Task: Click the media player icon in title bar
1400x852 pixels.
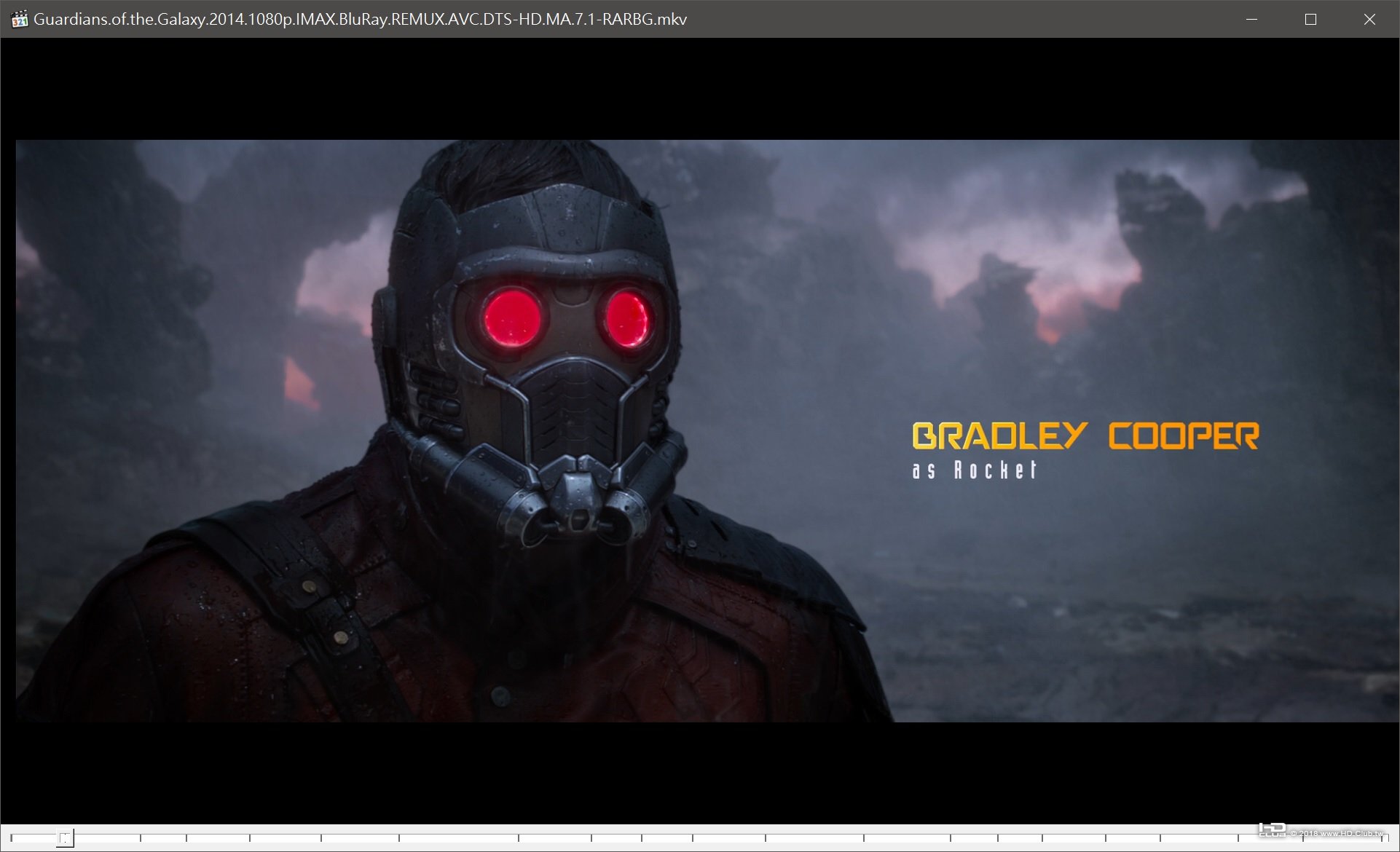Action: pos(19,19)
